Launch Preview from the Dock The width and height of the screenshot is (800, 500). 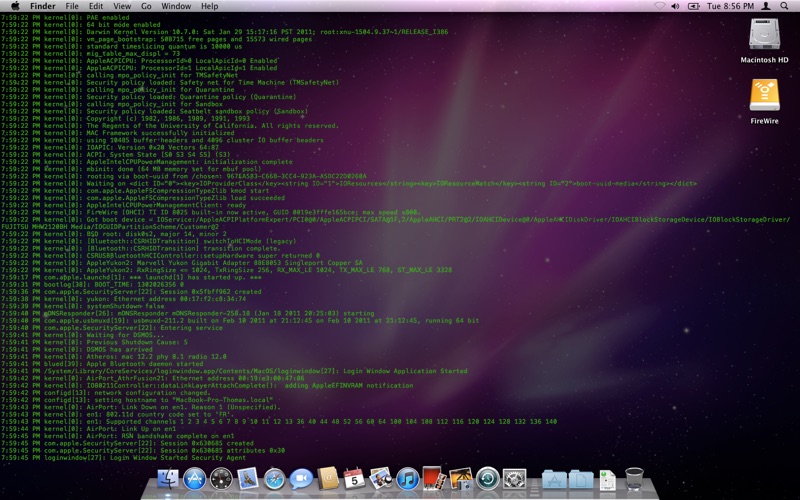(381, 480)
